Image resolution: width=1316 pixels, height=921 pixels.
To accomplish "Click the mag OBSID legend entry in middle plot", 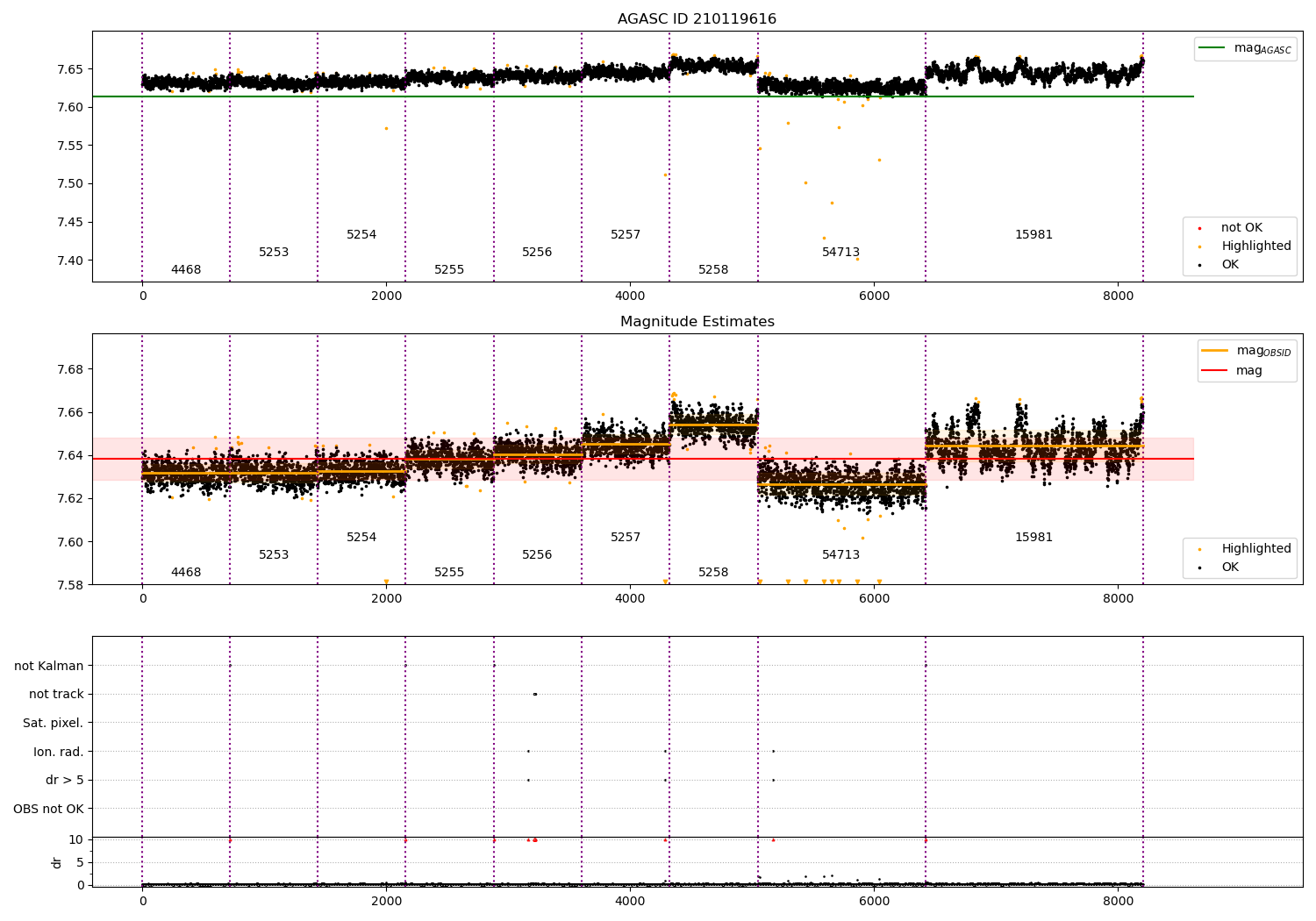I will (x=1247, y=351).
